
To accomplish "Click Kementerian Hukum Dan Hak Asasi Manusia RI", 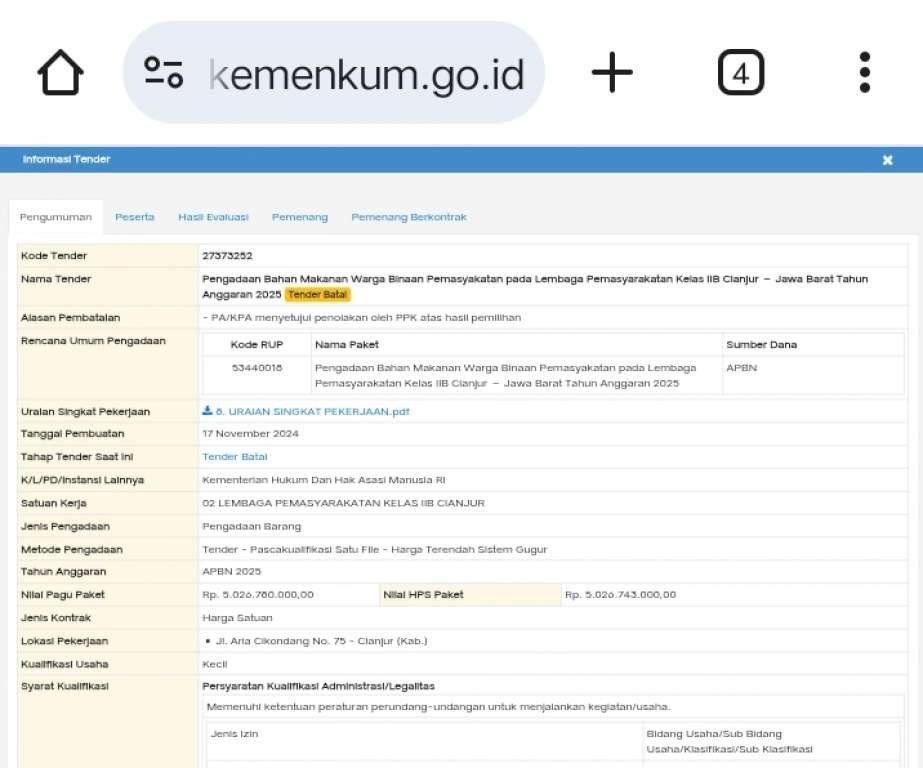I will coord(324,480).
